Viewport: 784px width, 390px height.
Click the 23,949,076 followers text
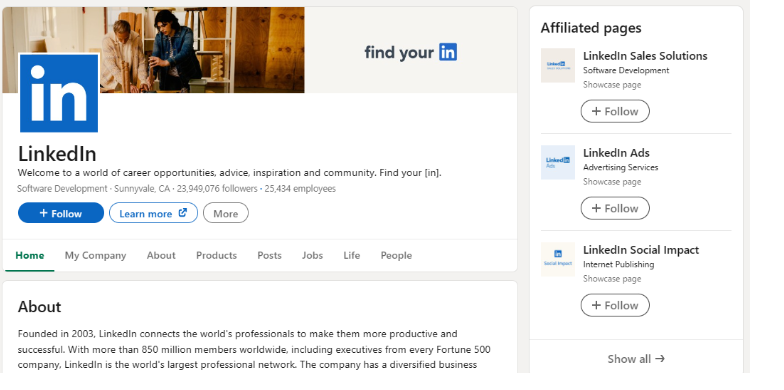(x=217, y=188)
